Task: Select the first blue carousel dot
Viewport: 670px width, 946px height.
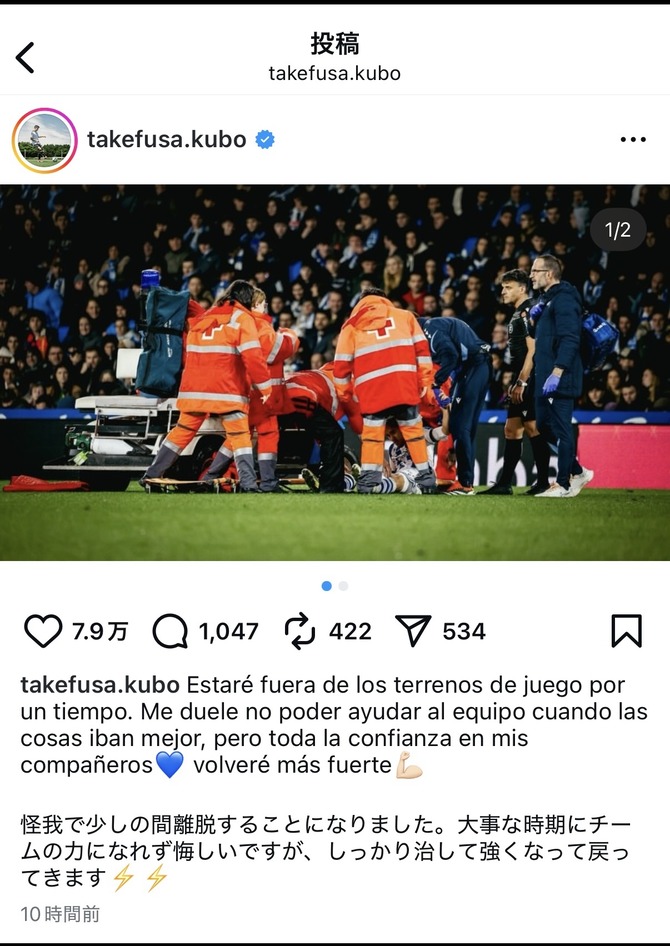Action: [327, 586]
